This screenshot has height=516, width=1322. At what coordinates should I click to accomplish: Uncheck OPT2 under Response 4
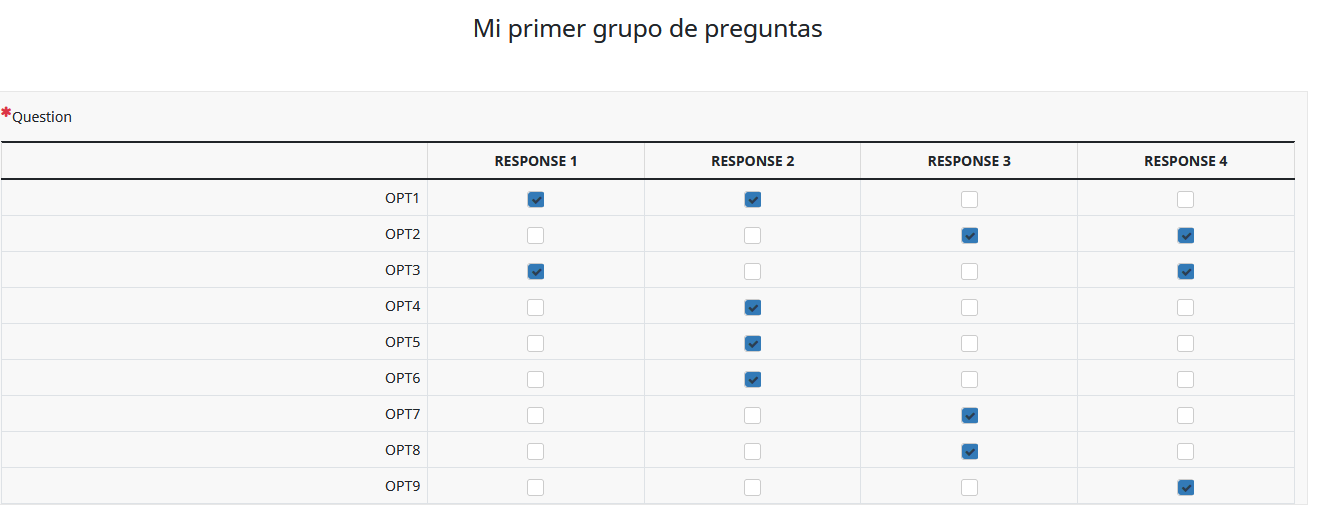[x=1186, y=235]
